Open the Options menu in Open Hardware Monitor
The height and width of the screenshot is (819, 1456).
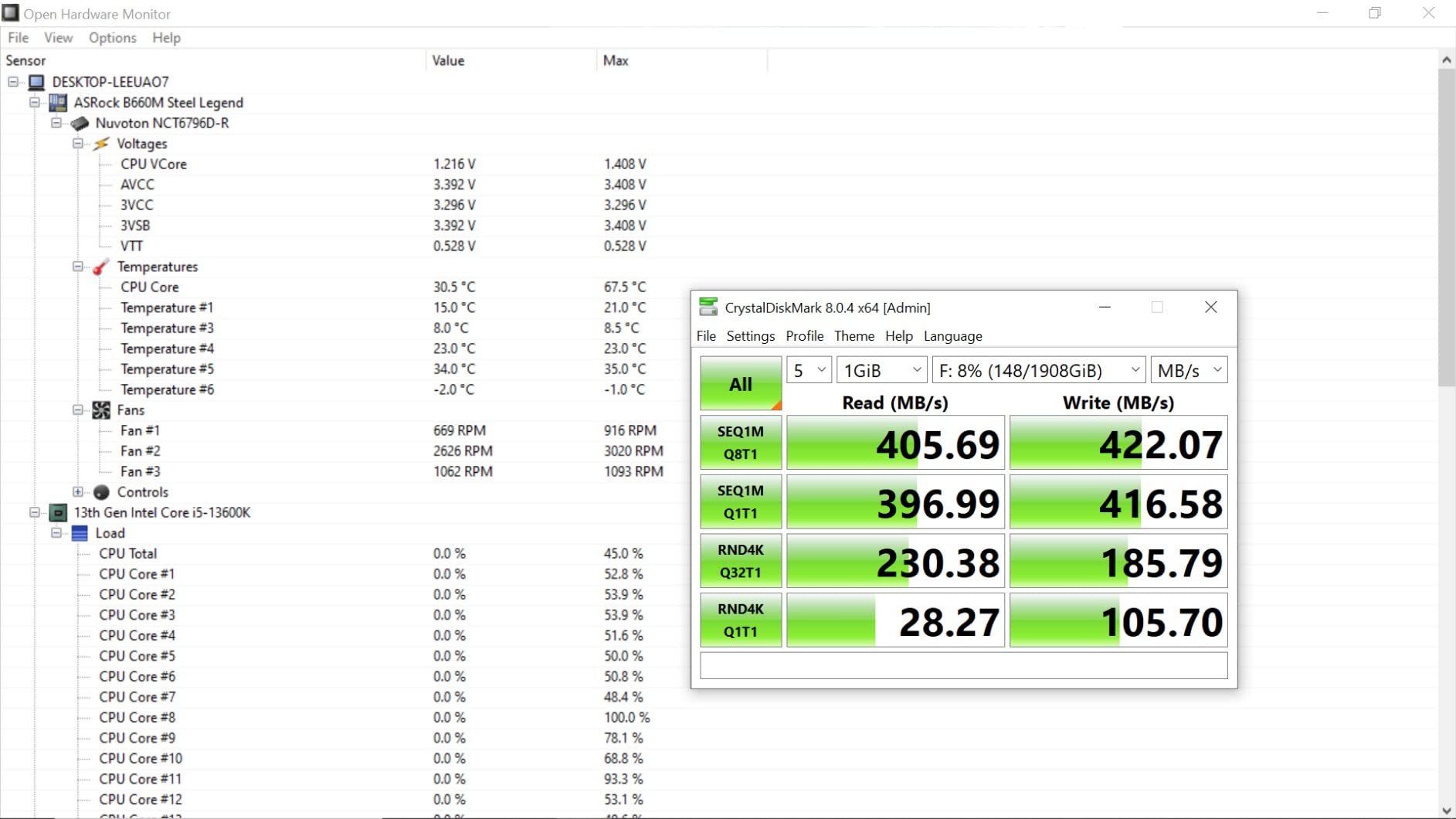(x=112, y=38)
